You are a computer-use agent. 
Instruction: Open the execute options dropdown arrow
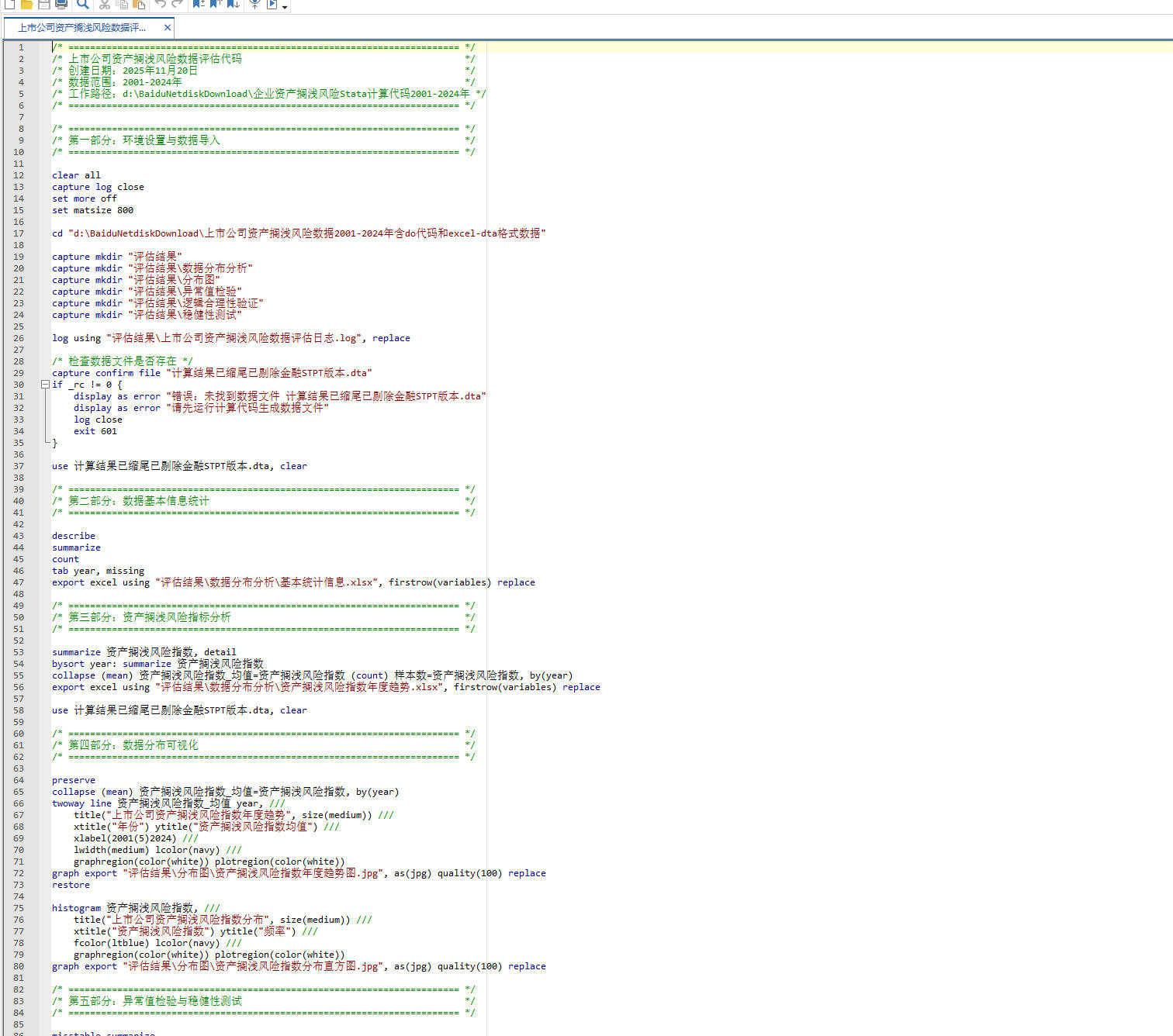pyautogui.click(x=285, y=6)
